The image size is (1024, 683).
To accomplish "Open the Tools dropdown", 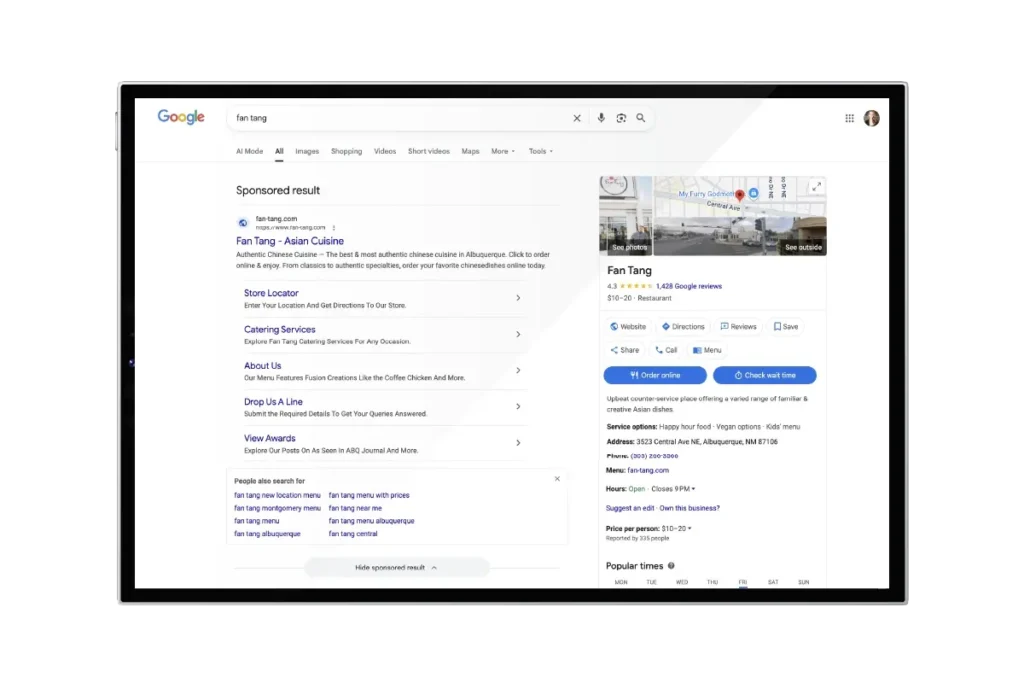I will pyautogui.click(x=540, y=151).
